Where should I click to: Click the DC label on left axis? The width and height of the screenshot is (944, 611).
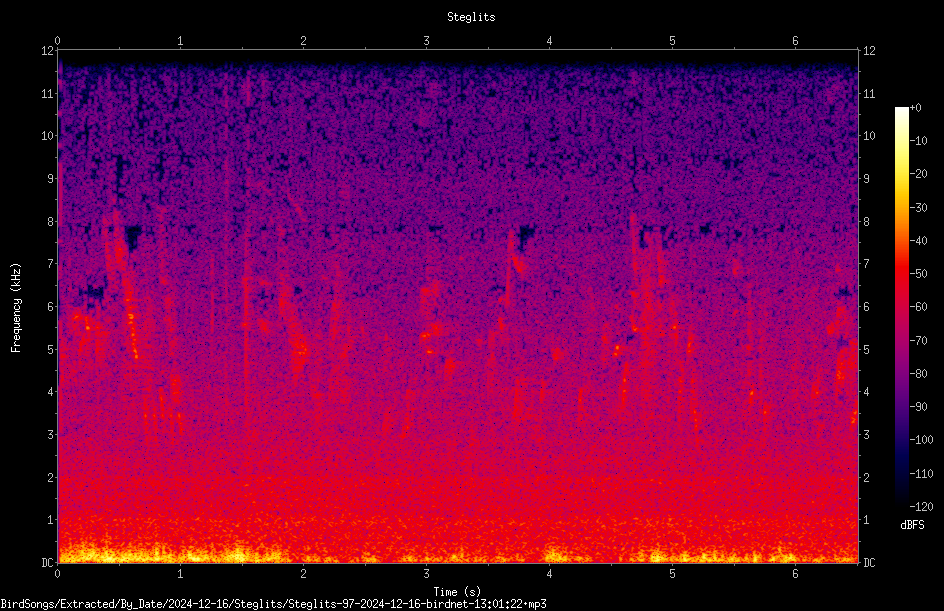[48, 562]
